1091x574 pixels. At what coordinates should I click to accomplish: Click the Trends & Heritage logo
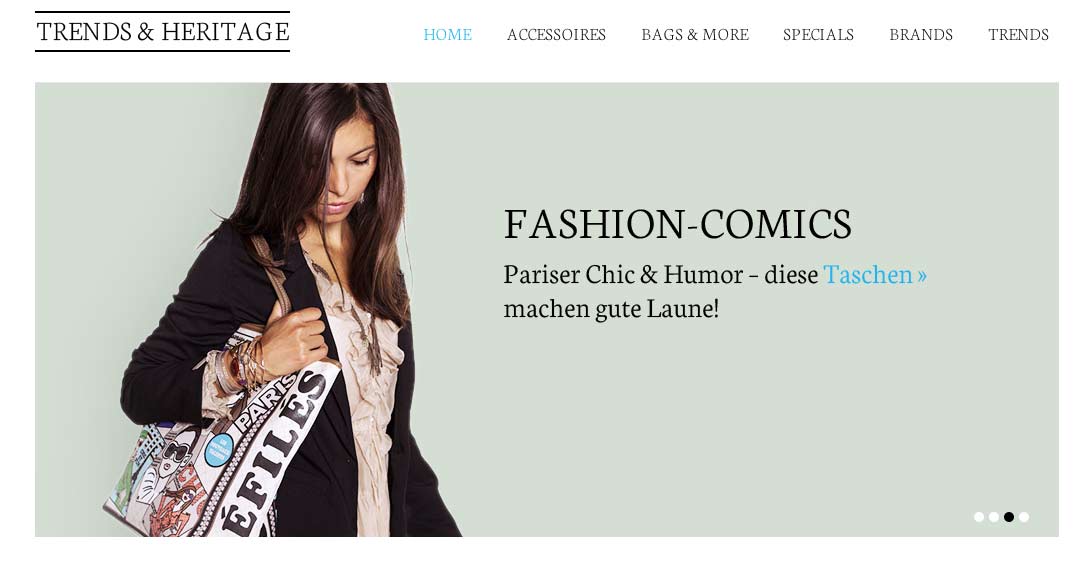tap(162, 31)
